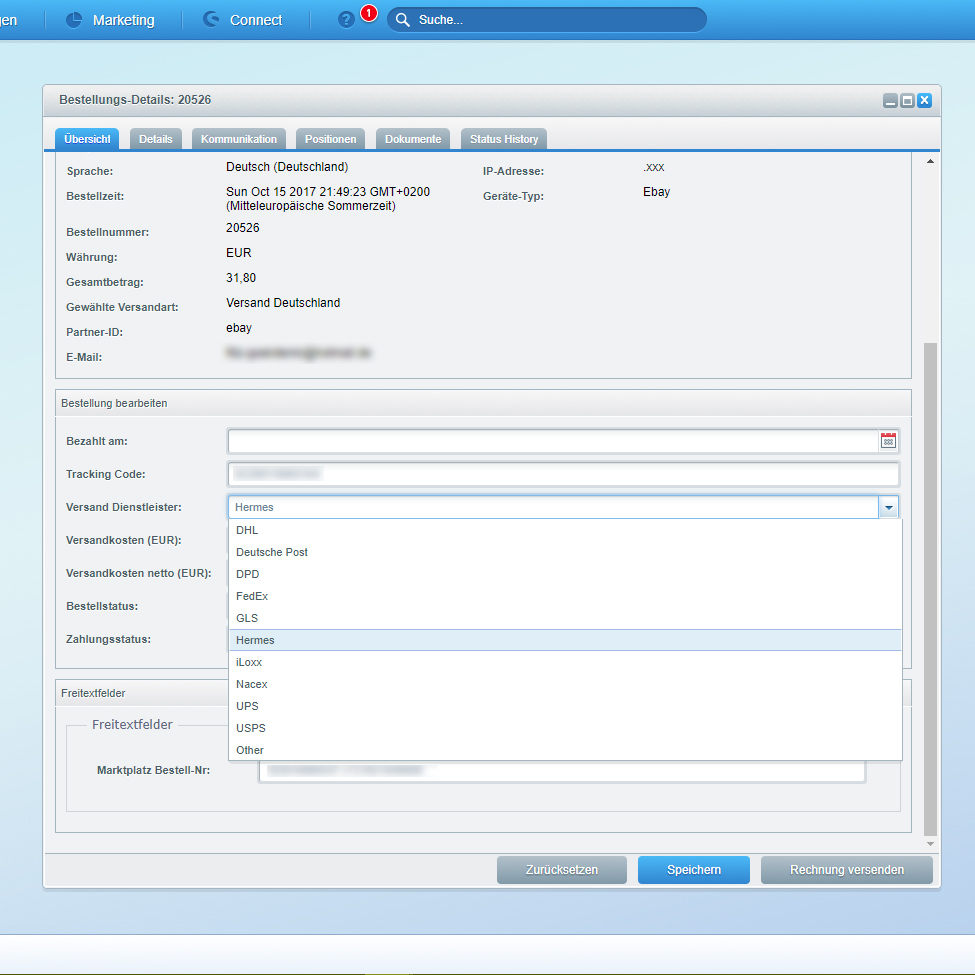This screenshot has height=975, width=975.
Task: Open the calendar date picker icon
Action: click(888, 441)
